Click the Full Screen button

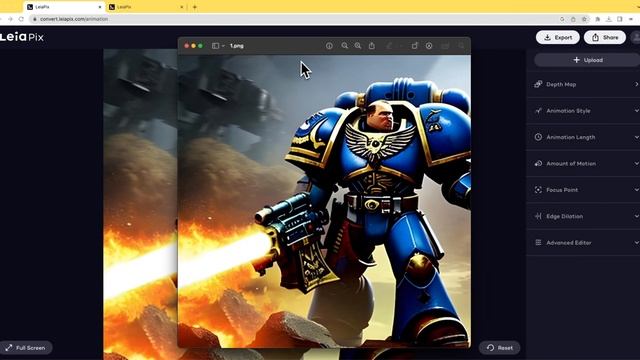tap(26, 348)
